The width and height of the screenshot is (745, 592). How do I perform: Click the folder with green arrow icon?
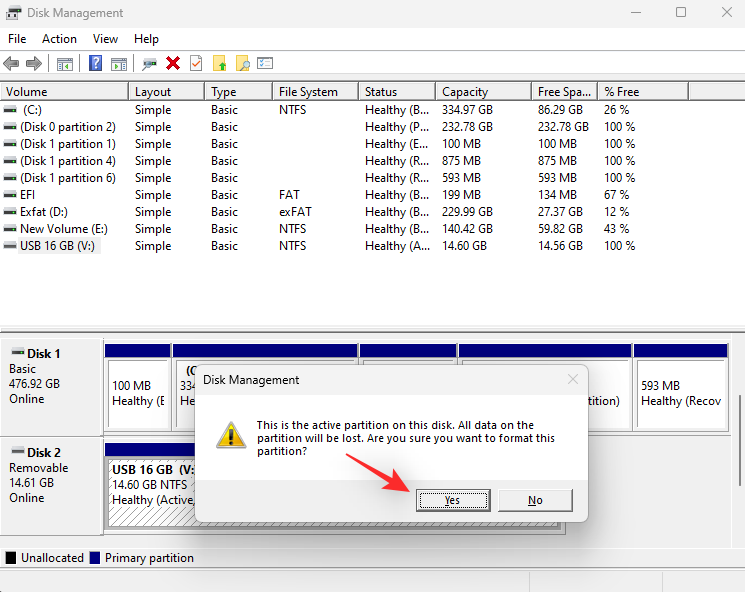tap(220, 63)
